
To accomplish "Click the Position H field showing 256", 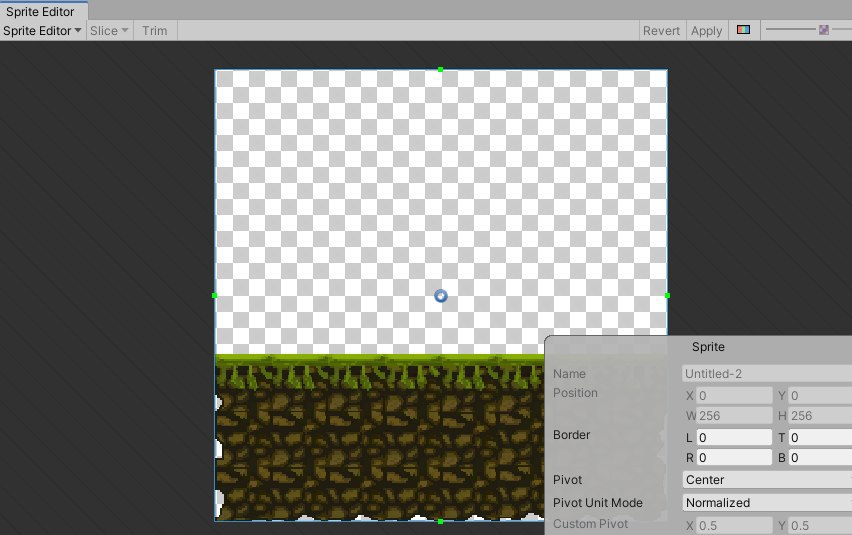I will [820, 416].
